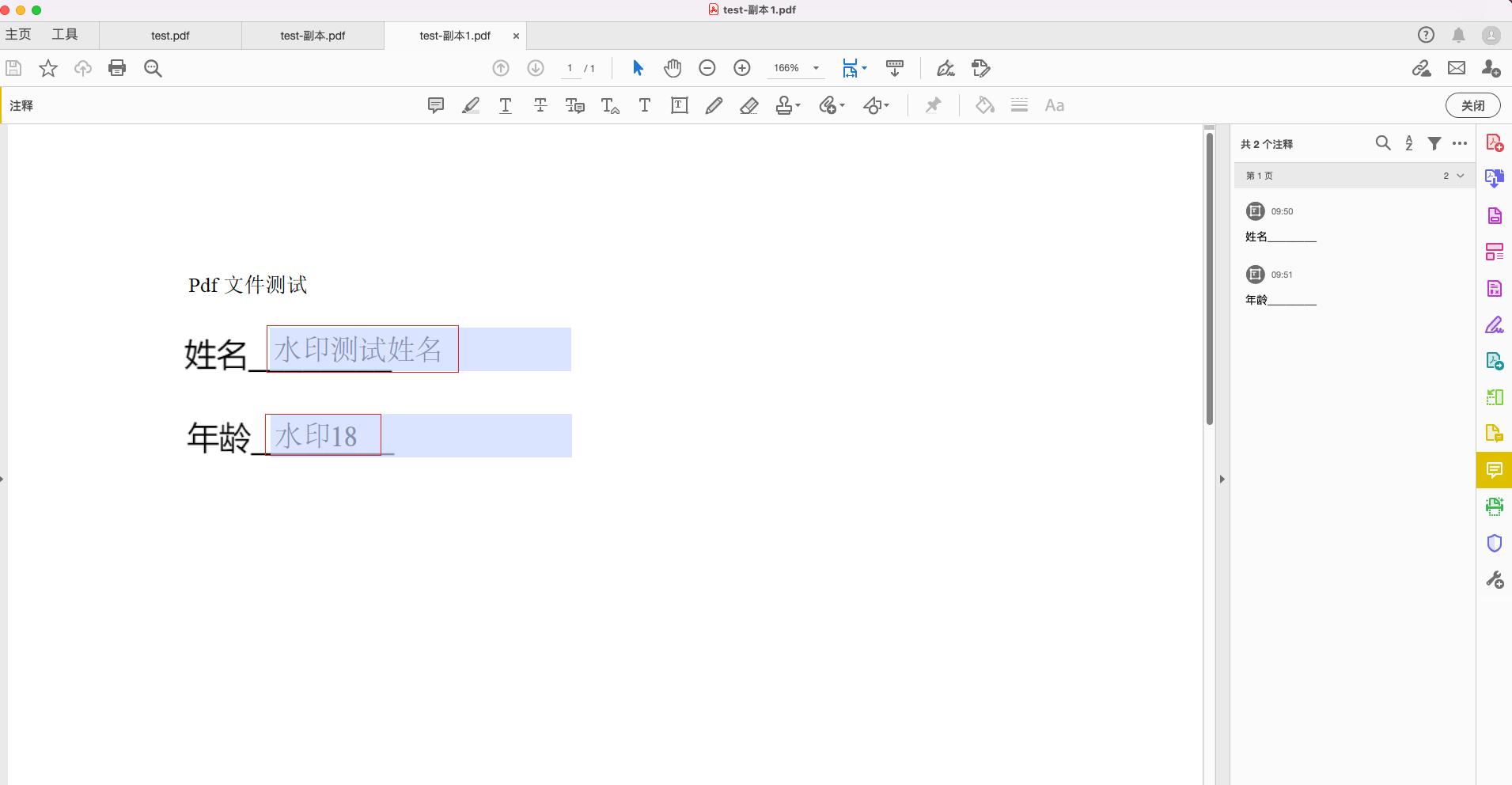Activate the hand pan tool
The image size is (1512, 785).
pos(673,68)
